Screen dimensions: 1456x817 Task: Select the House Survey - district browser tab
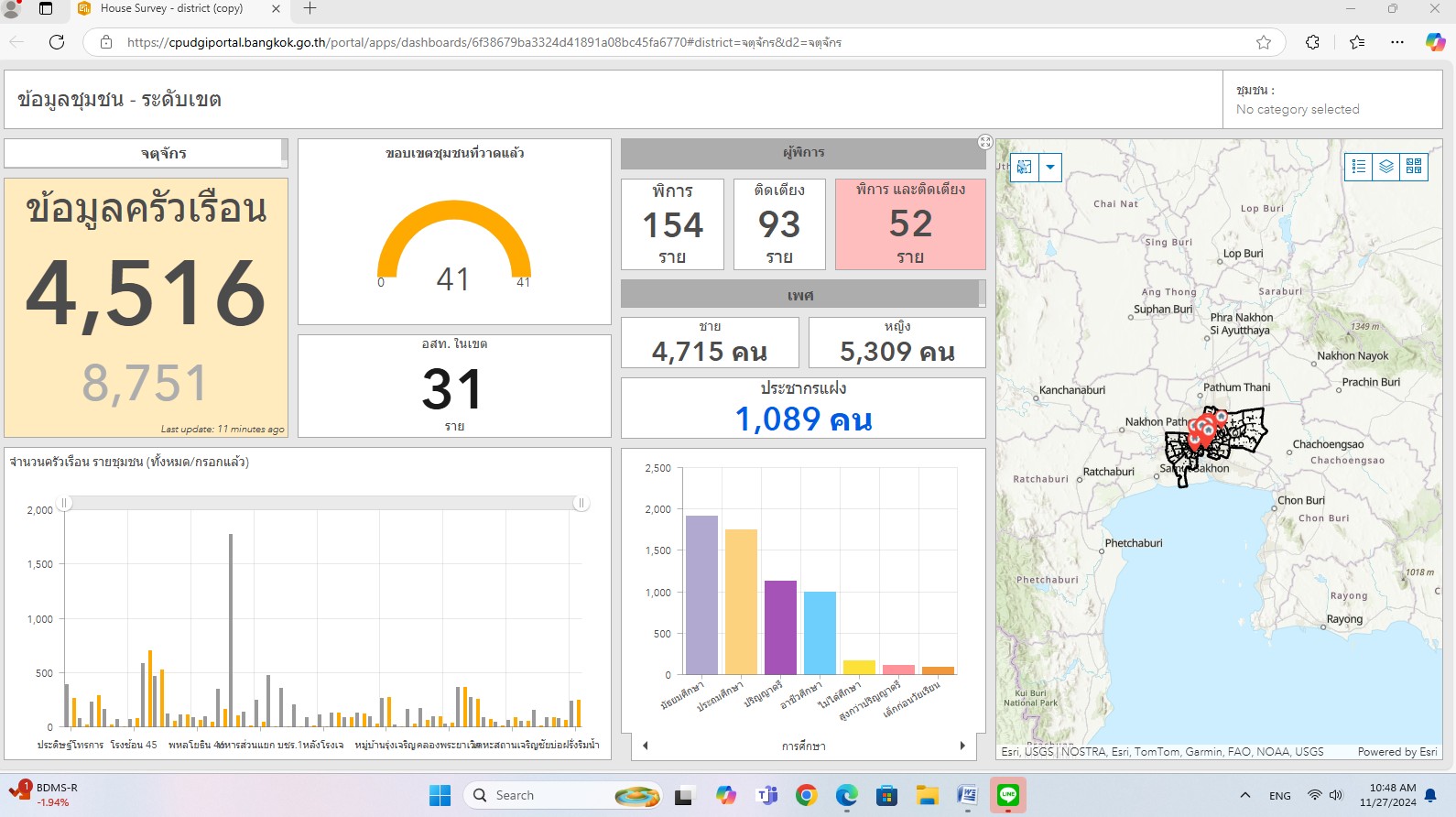[x=171, y=8]
